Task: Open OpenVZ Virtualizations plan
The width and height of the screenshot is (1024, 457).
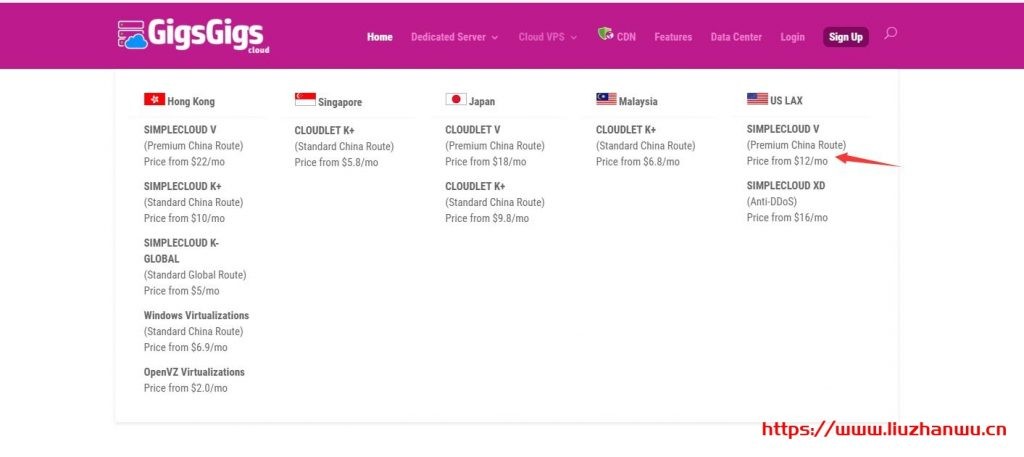Action: pos(194,372)
